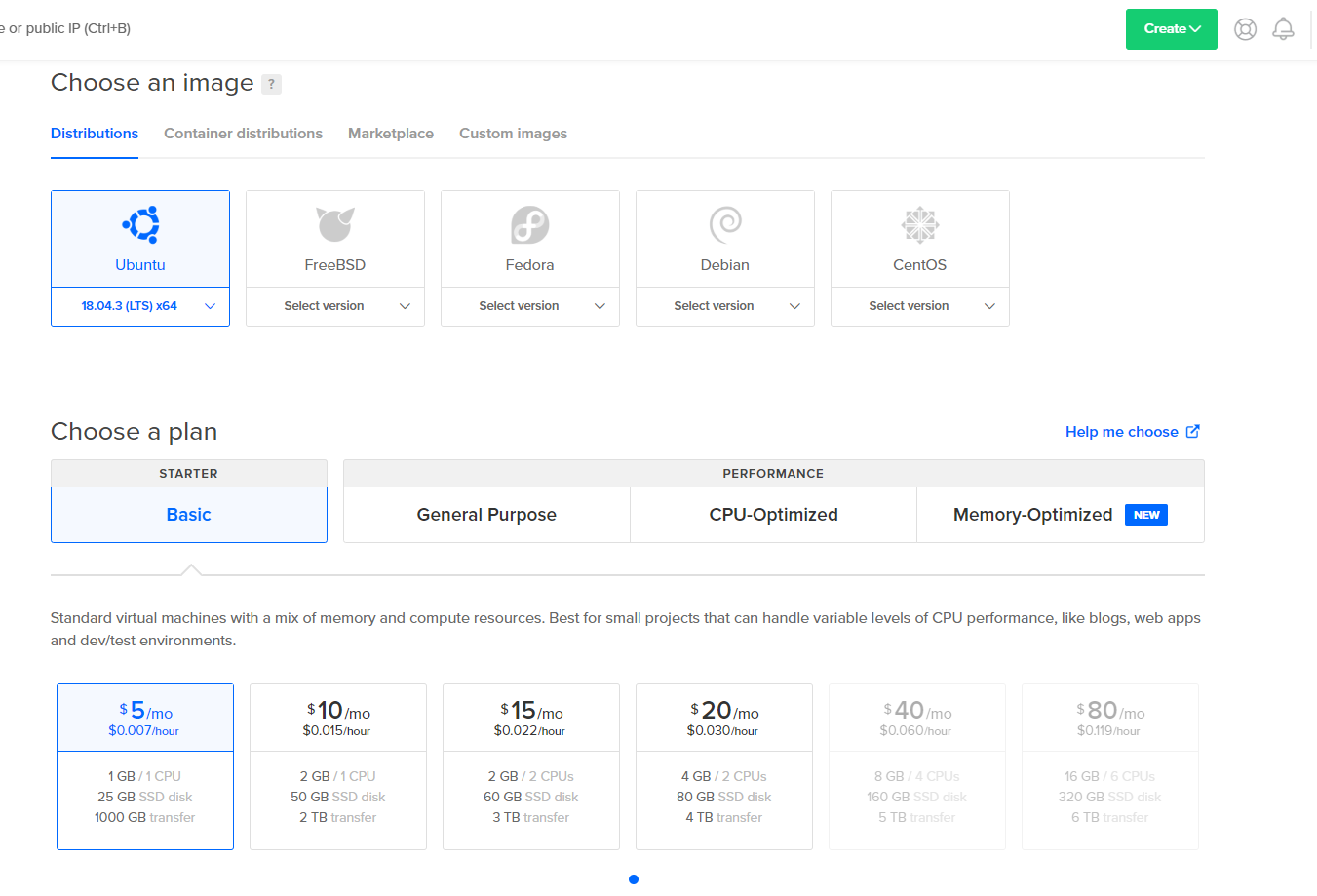Choose the $20/mo plan card

(x=724, y=766)
